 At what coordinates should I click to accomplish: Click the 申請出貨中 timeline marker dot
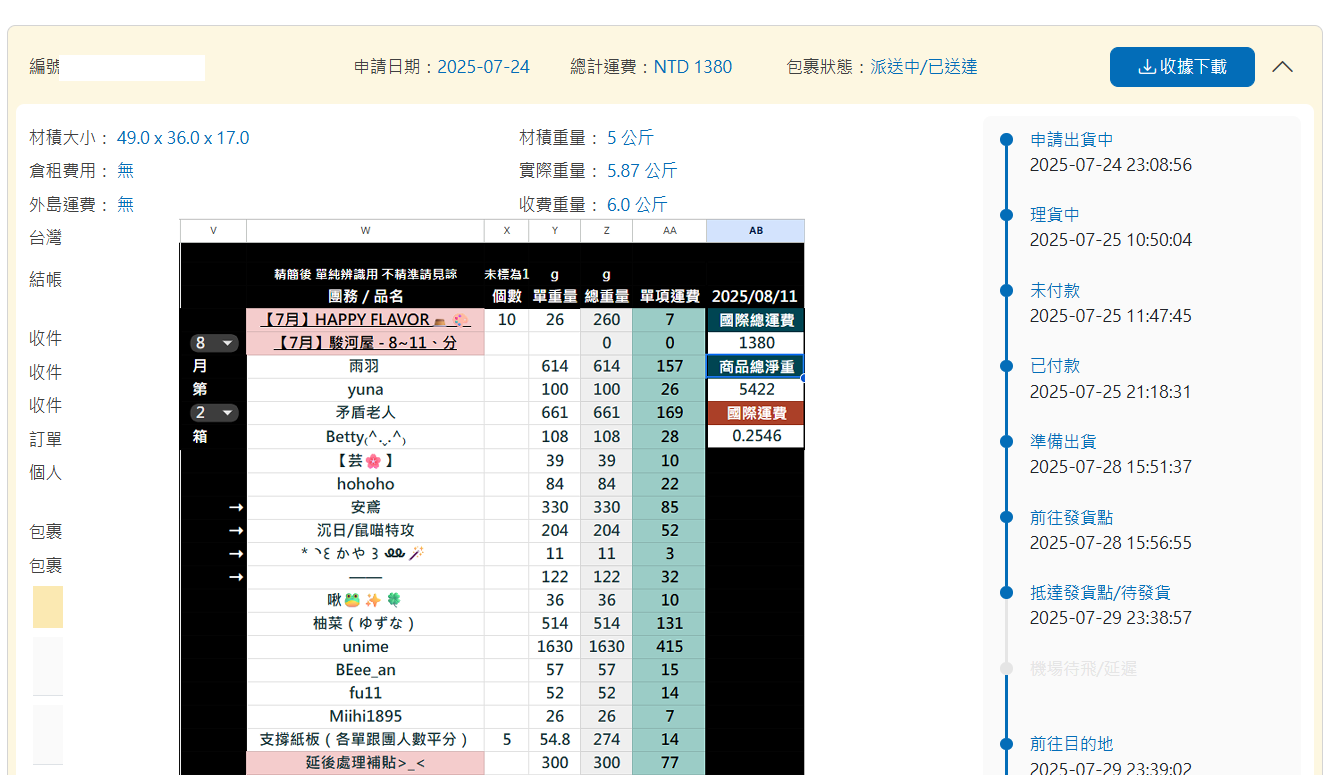(1006, 140)
